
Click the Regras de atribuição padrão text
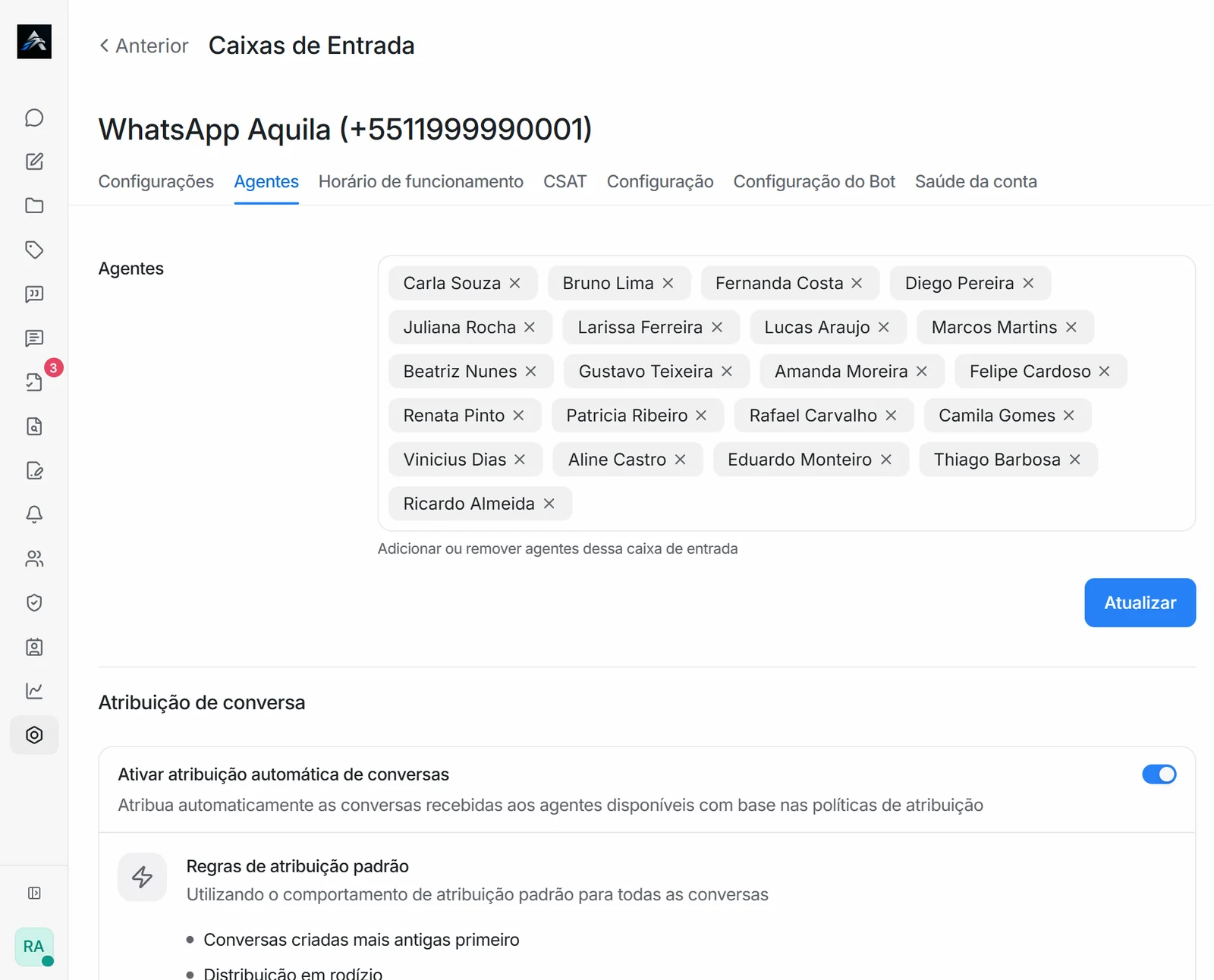[x=297, y=866]
